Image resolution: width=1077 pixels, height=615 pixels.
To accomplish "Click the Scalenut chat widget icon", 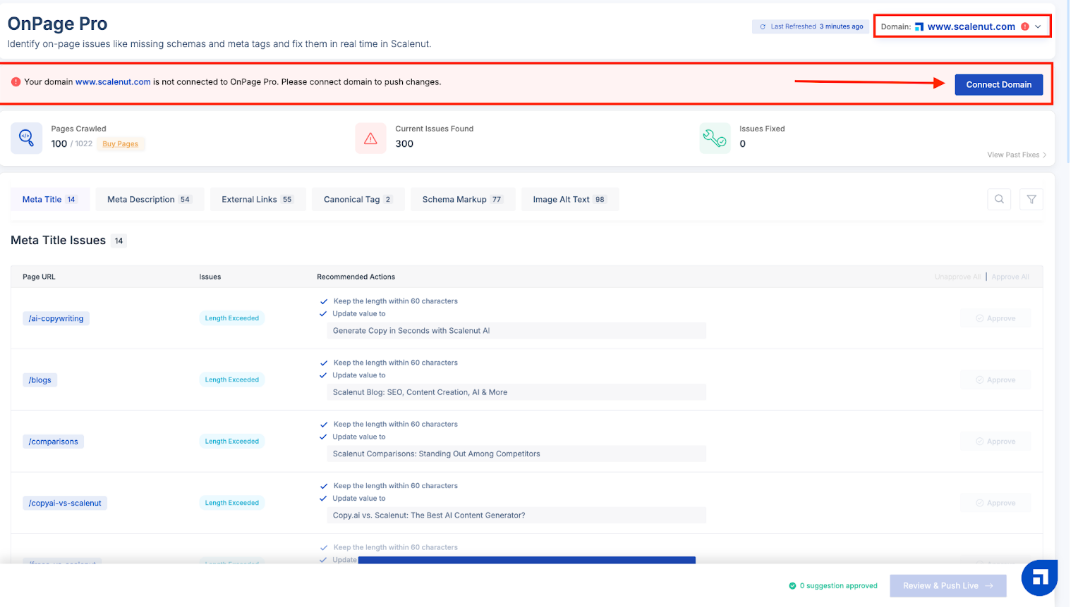I will 1040,577.
